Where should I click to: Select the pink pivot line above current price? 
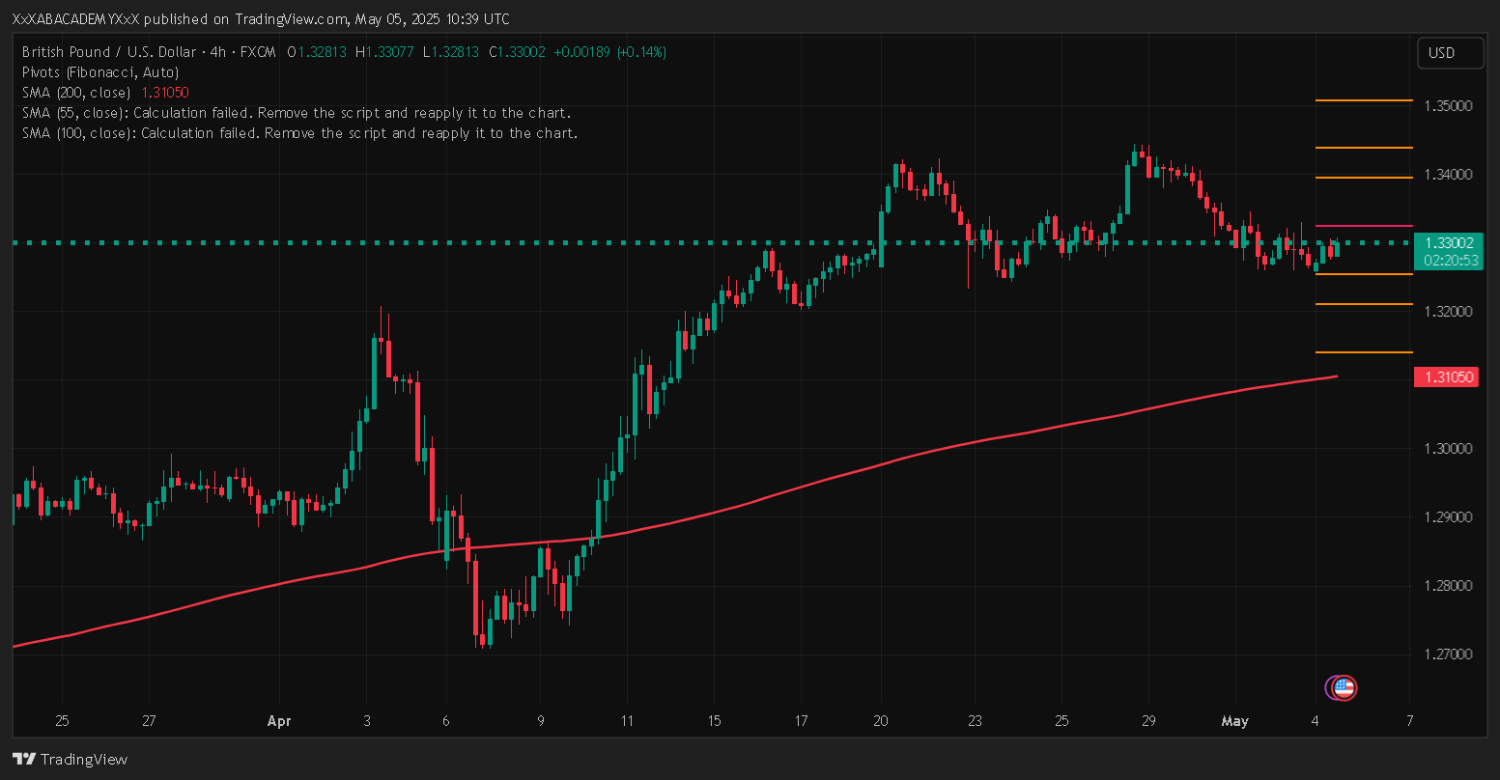[x=1363, y=226]
